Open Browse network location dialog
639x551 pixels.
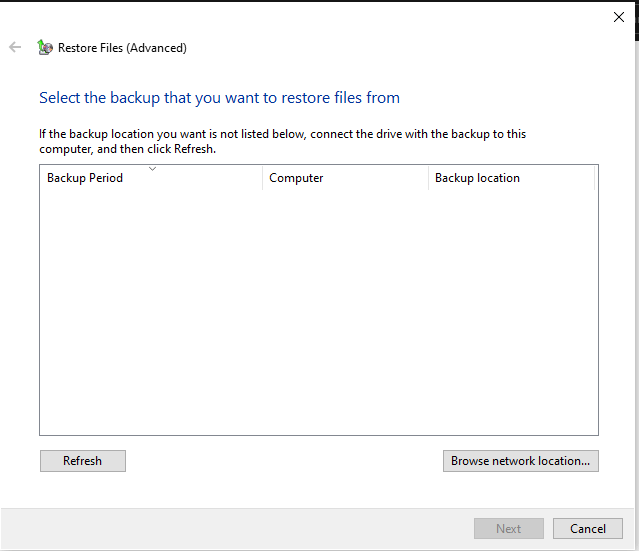(x=521, y=461)
